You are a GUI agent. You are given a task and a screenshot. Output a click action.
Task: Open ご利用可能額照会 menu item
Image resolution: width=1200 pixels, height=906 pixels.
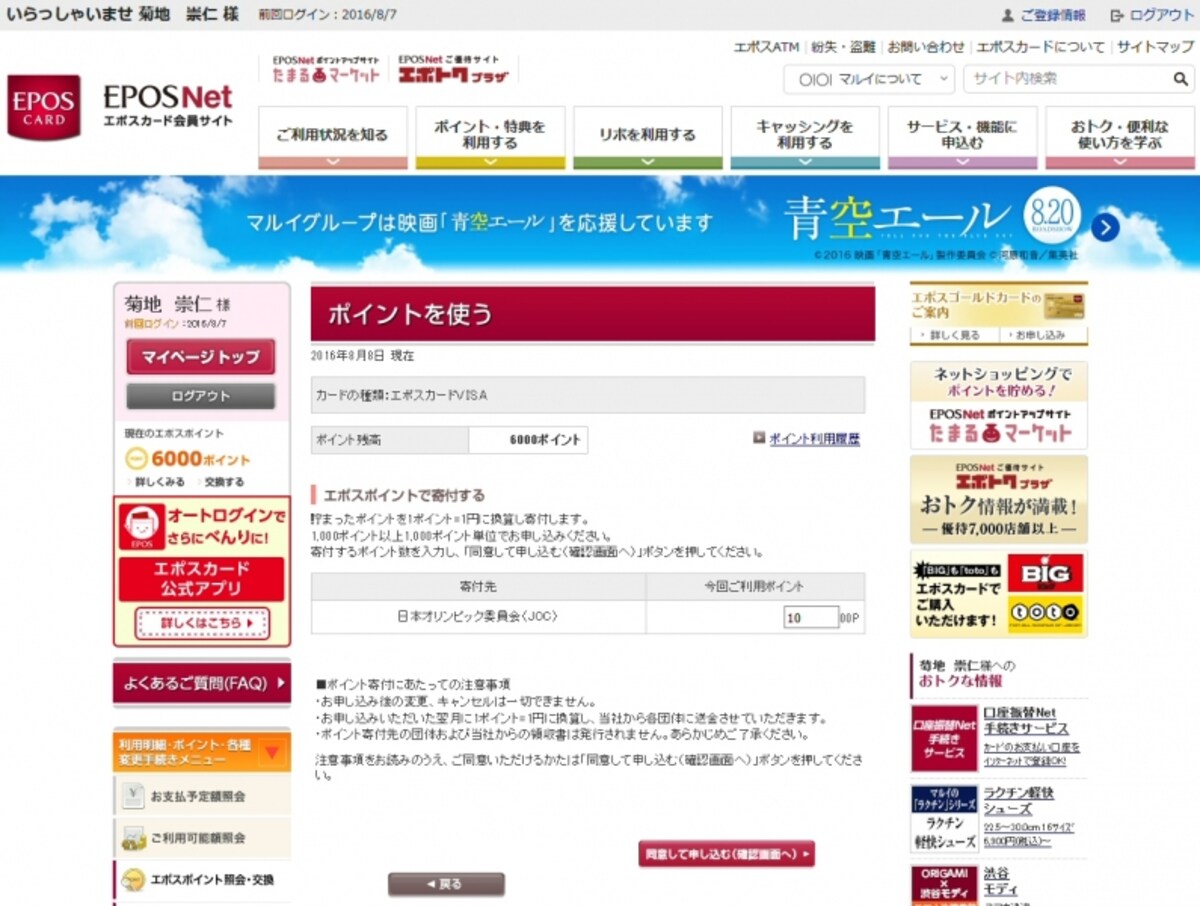point(202,838)
